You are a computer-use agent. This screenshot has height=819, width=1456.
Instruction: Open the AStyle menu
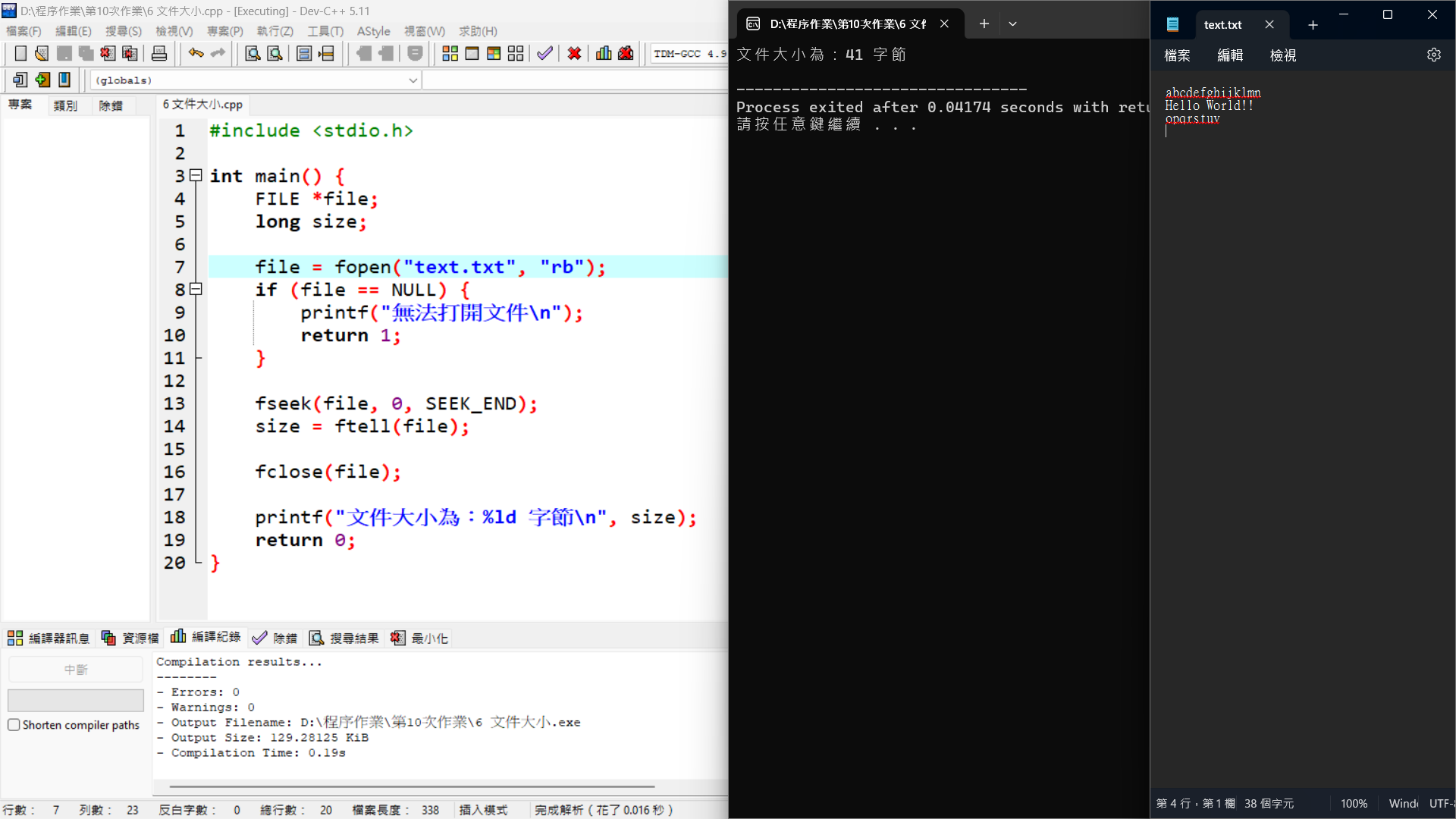(x=373, y=31)
